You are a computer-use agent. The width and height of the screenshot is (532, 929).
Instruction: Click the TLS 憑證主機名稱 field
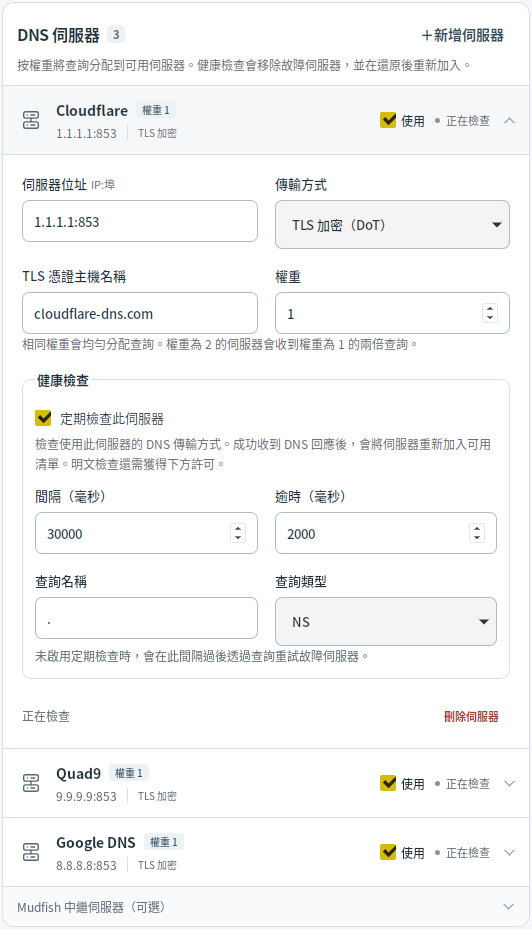coord(140,313)
